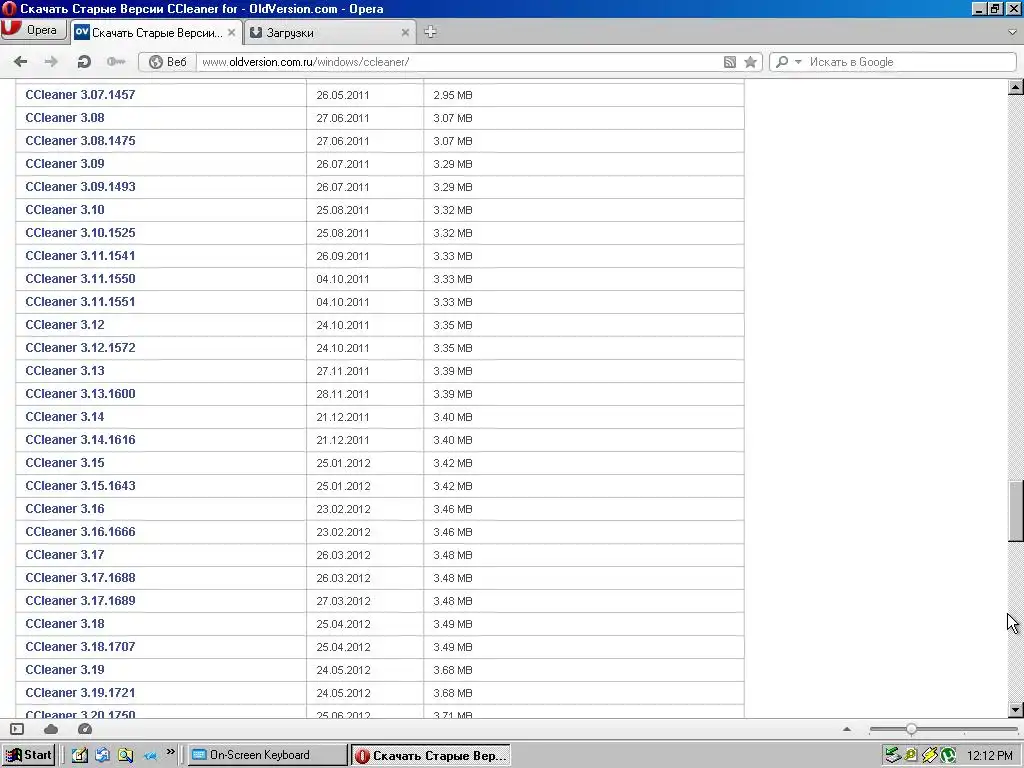Click the password wand key icon
This screenshot has height=768, width=1024.
[x=116, y=61]
